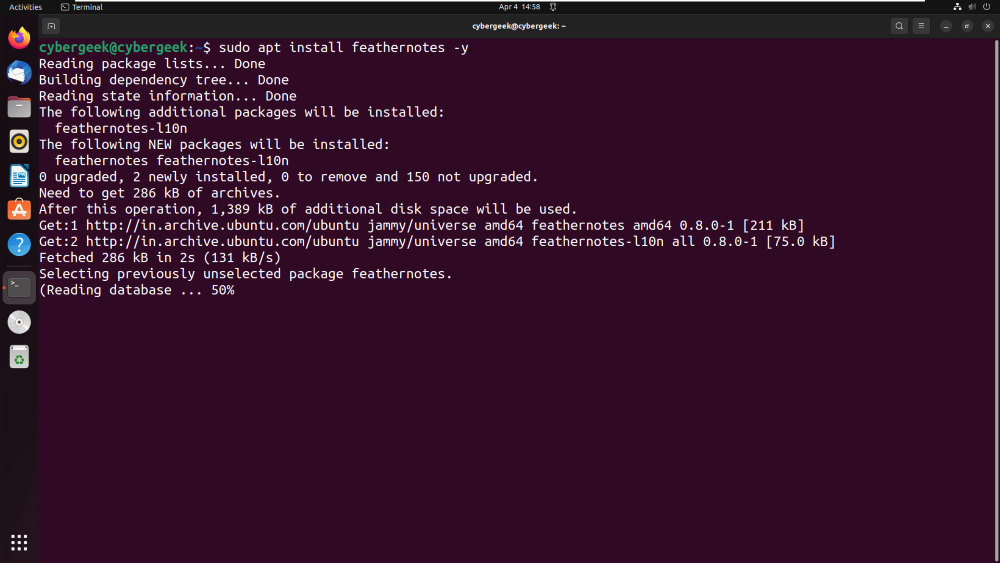
Task: Click the Terminal icon in dock
Action: tap(19, 287)
